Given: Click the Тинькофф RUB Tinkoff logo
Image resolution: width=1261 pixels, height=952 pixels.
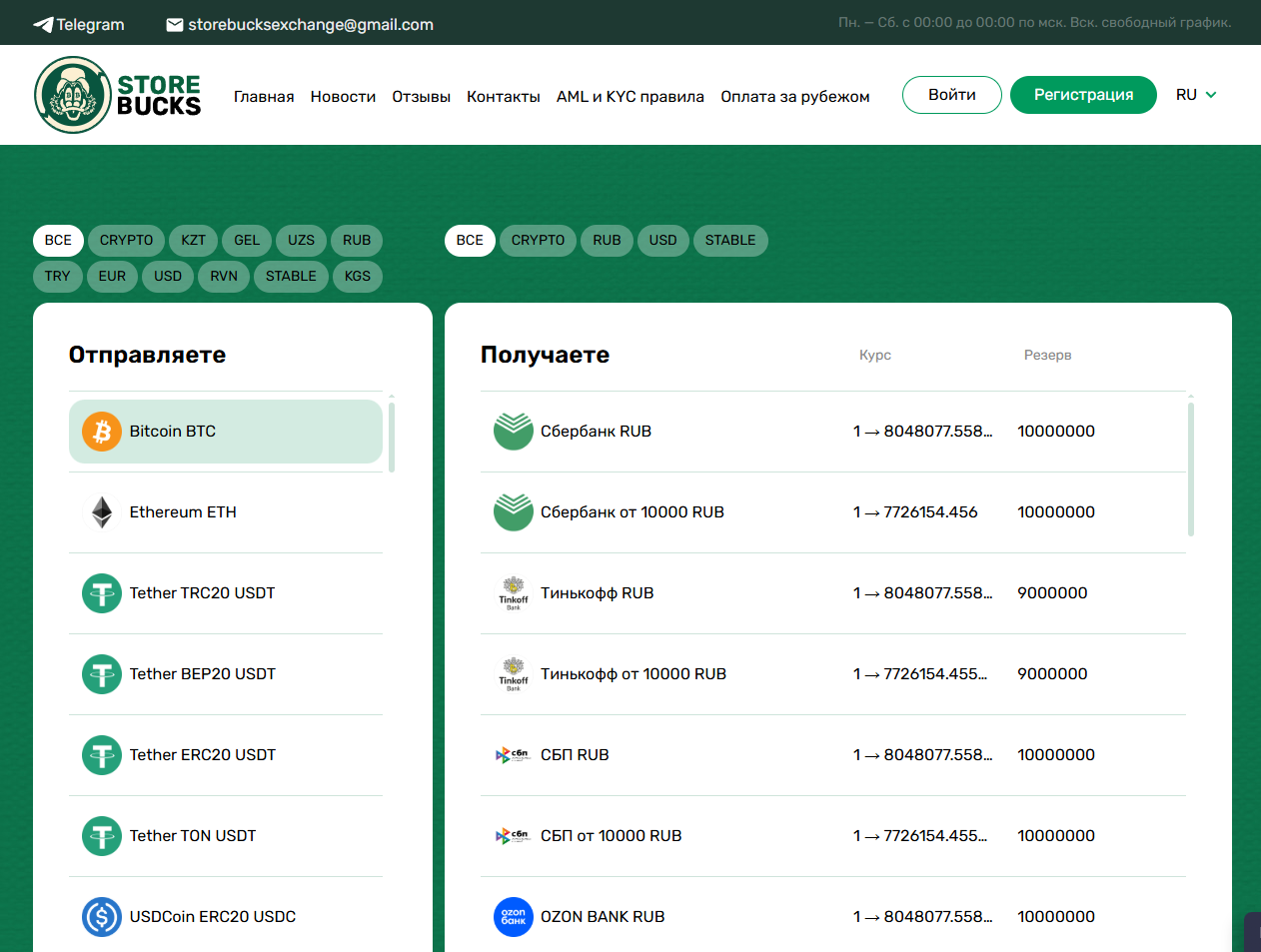Looking at the screenshot, I should pos(514,593).
